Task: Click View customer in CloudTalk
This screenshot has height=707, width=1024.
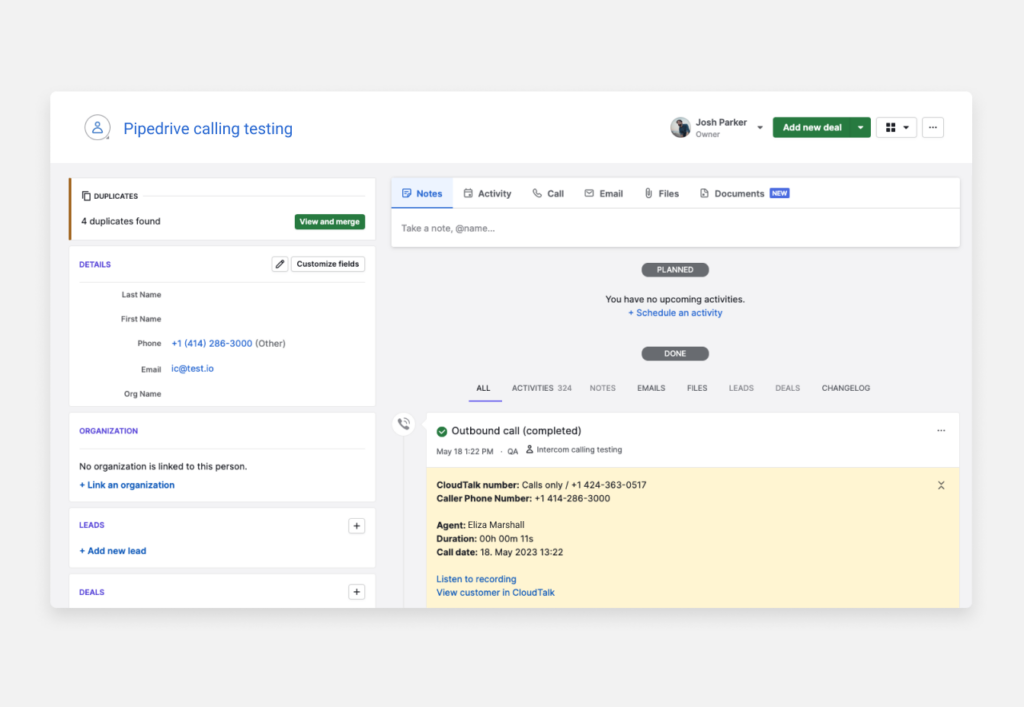Action: (495, 592)
